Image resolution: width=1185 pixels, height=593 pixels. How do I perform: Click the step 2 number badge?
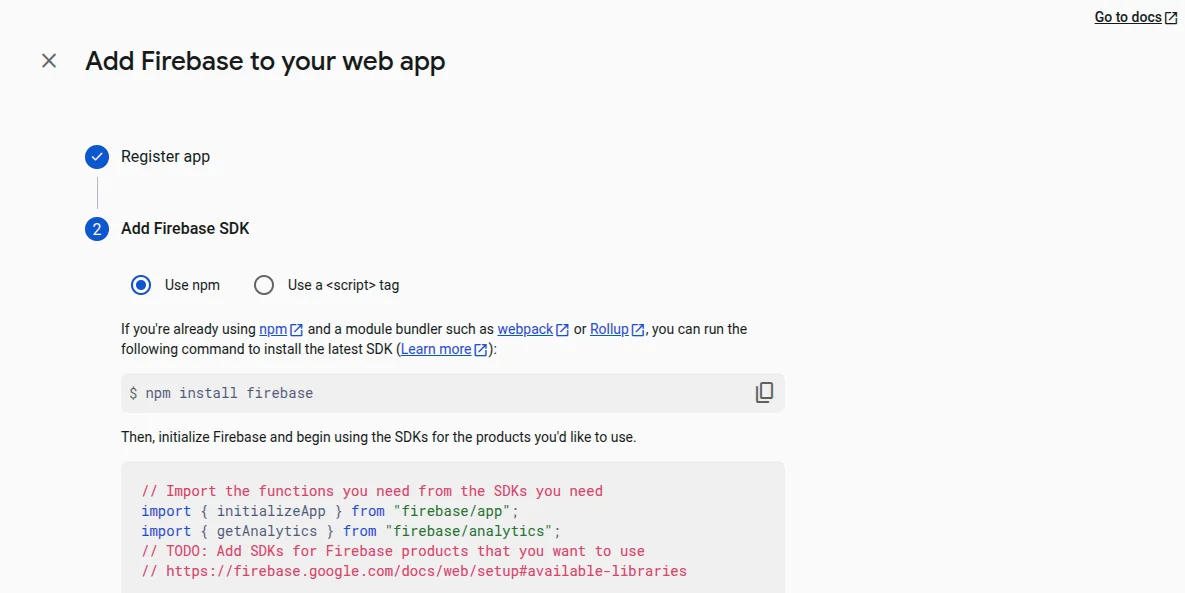97,229
